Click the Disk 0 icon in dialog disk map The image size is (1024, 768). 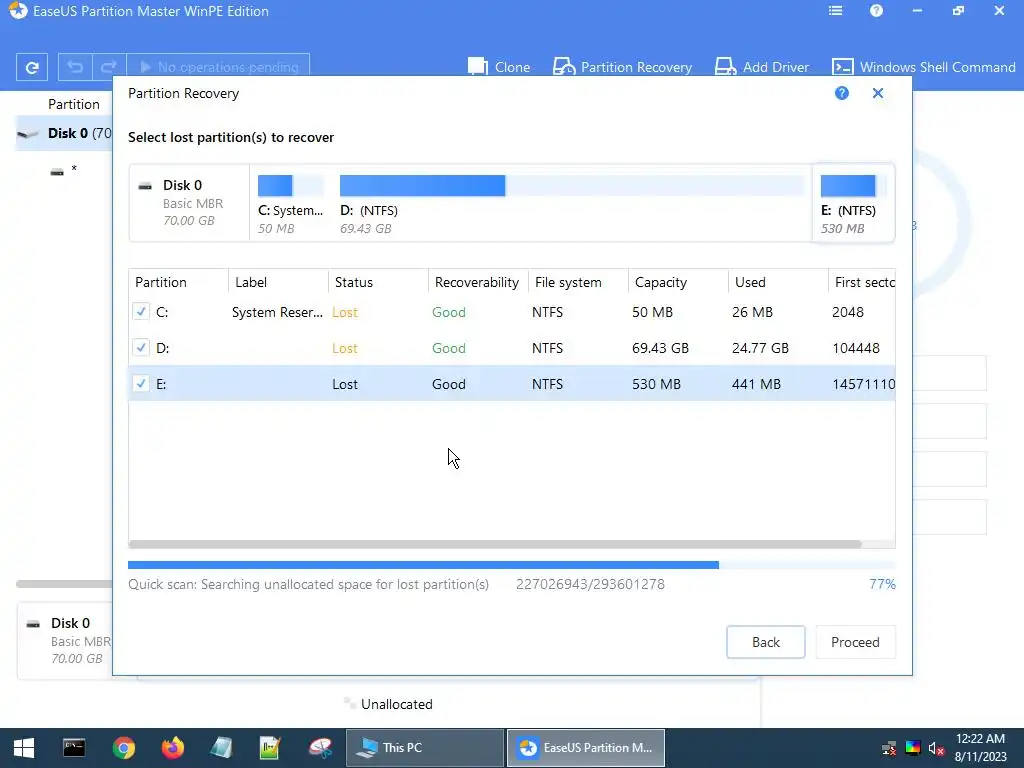click(x=145, y=186)
